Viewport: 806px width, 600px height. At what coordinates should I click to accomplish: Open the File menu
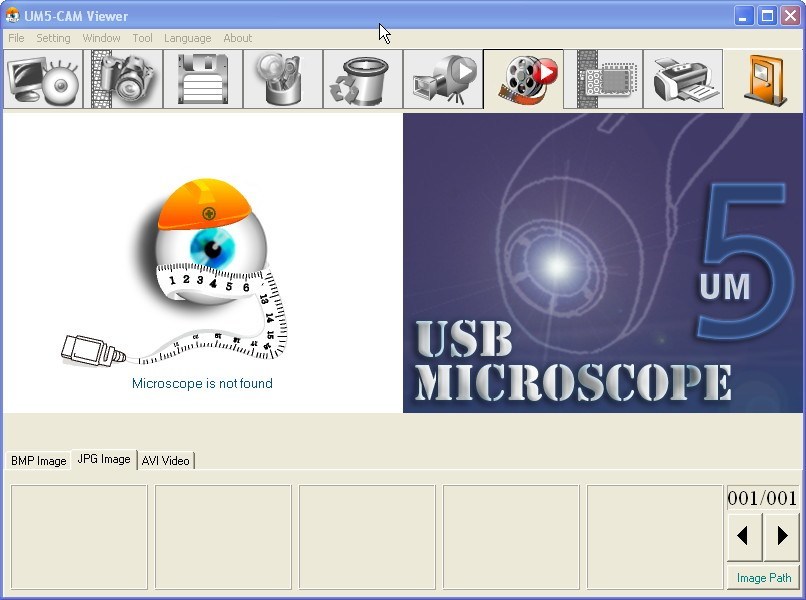pos(16,38)
